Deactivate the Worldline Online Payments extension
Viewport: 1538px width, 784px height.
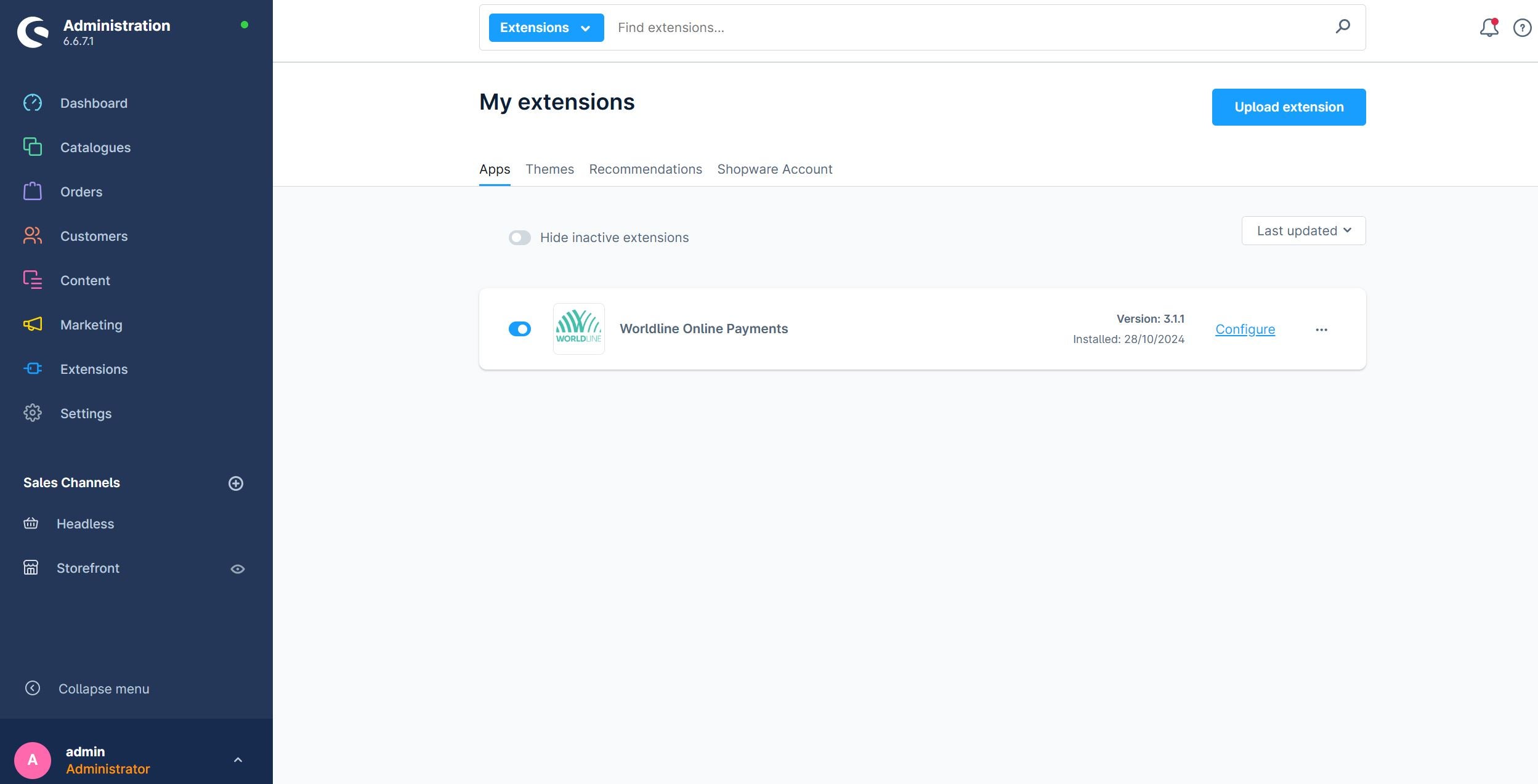519,329
